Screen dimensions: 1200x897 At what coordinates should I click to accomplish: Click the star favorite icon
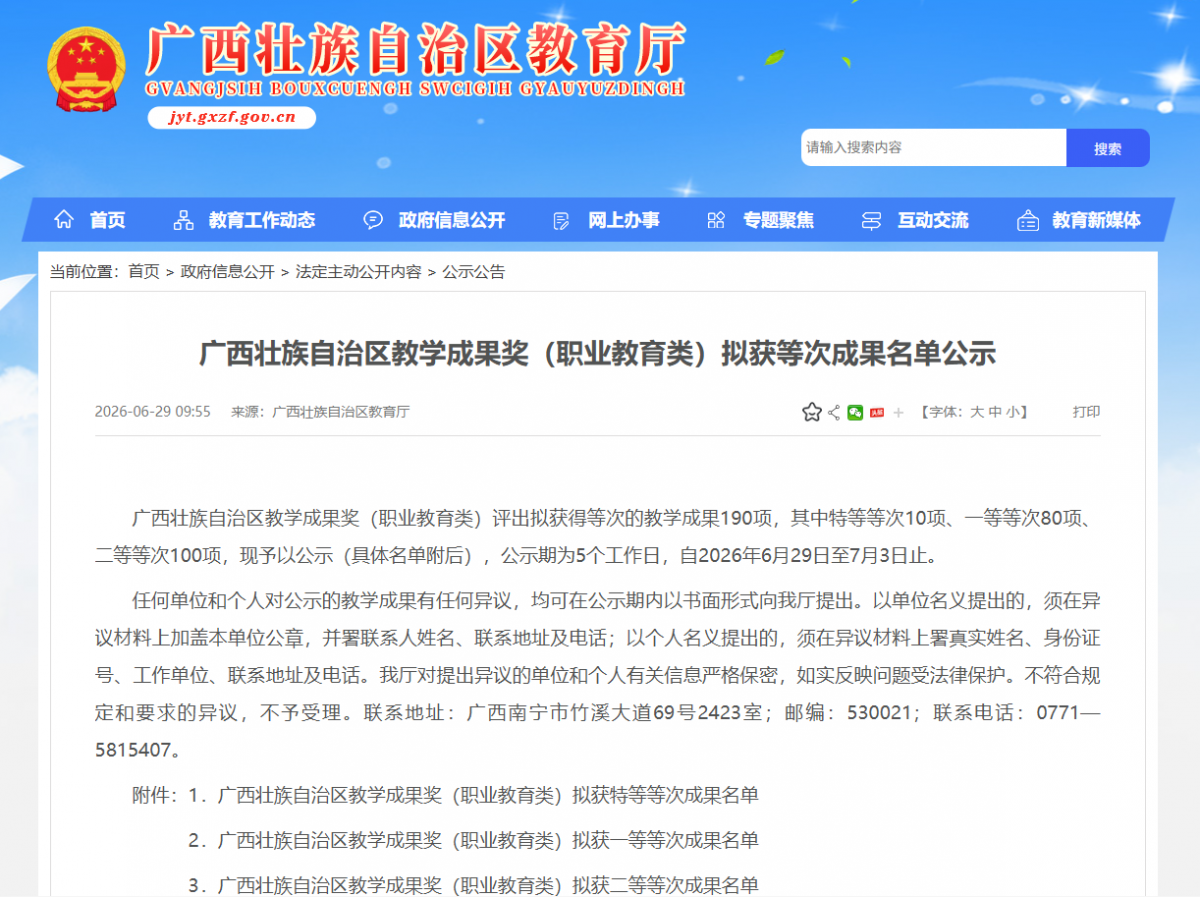point(811,412)
